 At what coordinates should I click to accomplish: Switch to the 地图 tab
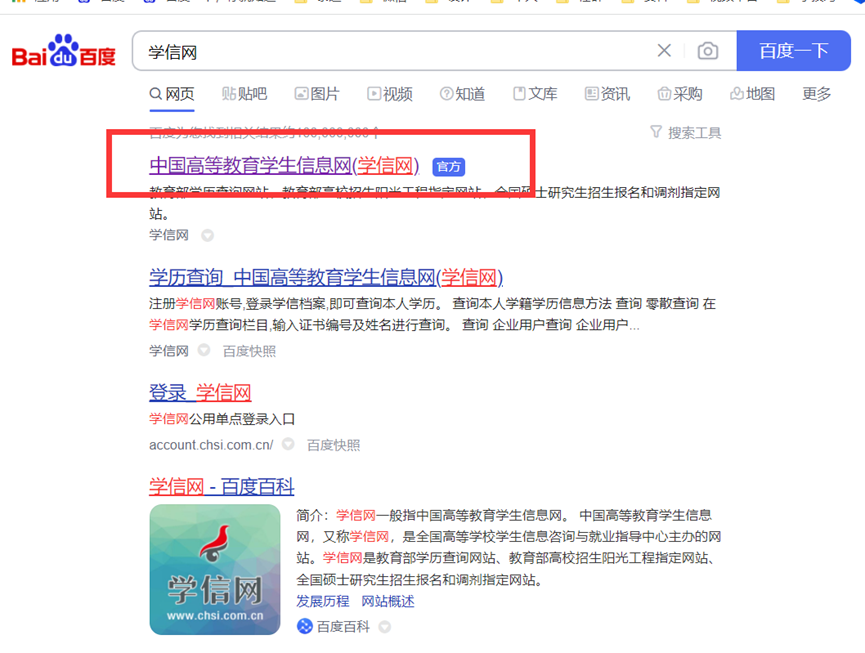(x=752, y=94)
